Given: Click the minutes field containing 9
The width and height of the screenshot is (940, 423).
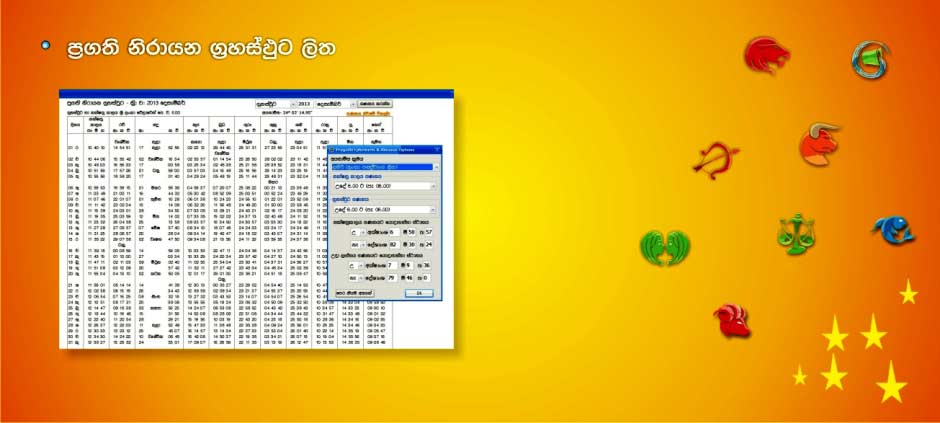Looking at the screenshot, I should coord(409,265).
